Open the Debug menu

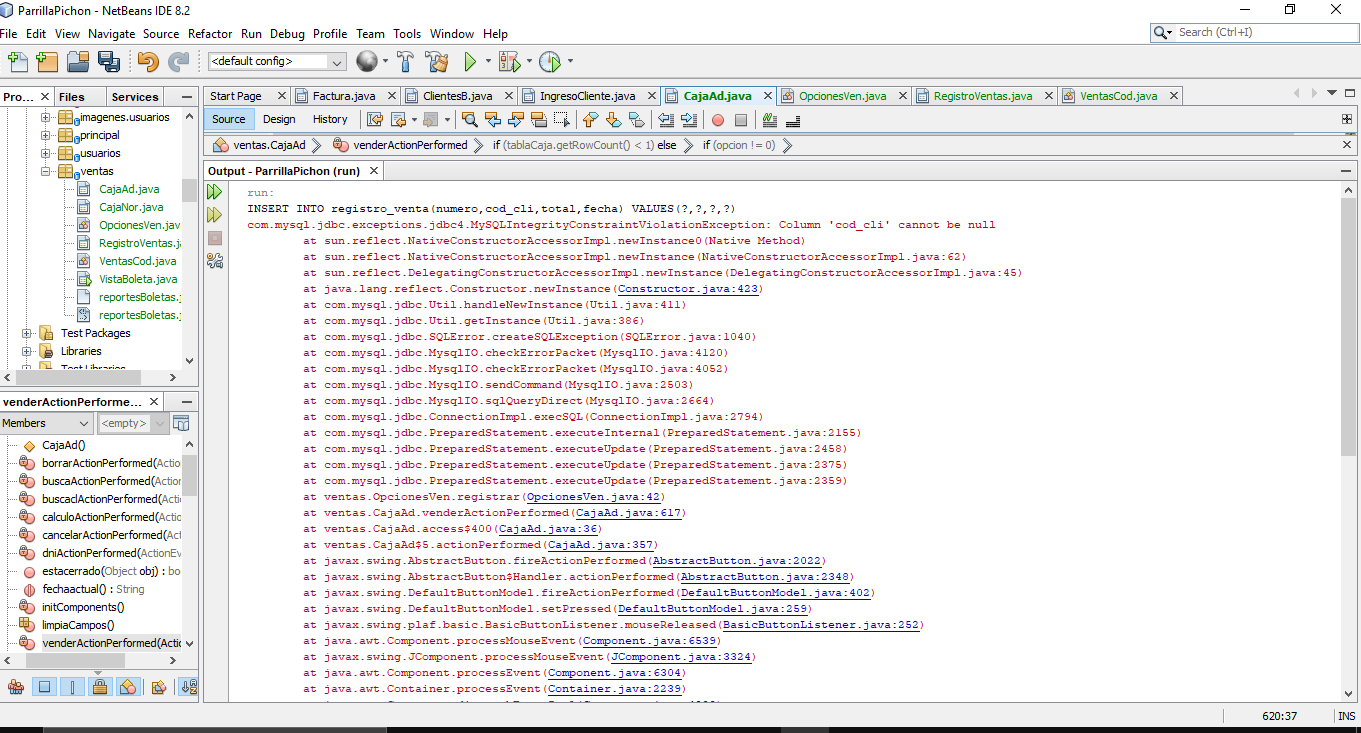click(287, 33)
